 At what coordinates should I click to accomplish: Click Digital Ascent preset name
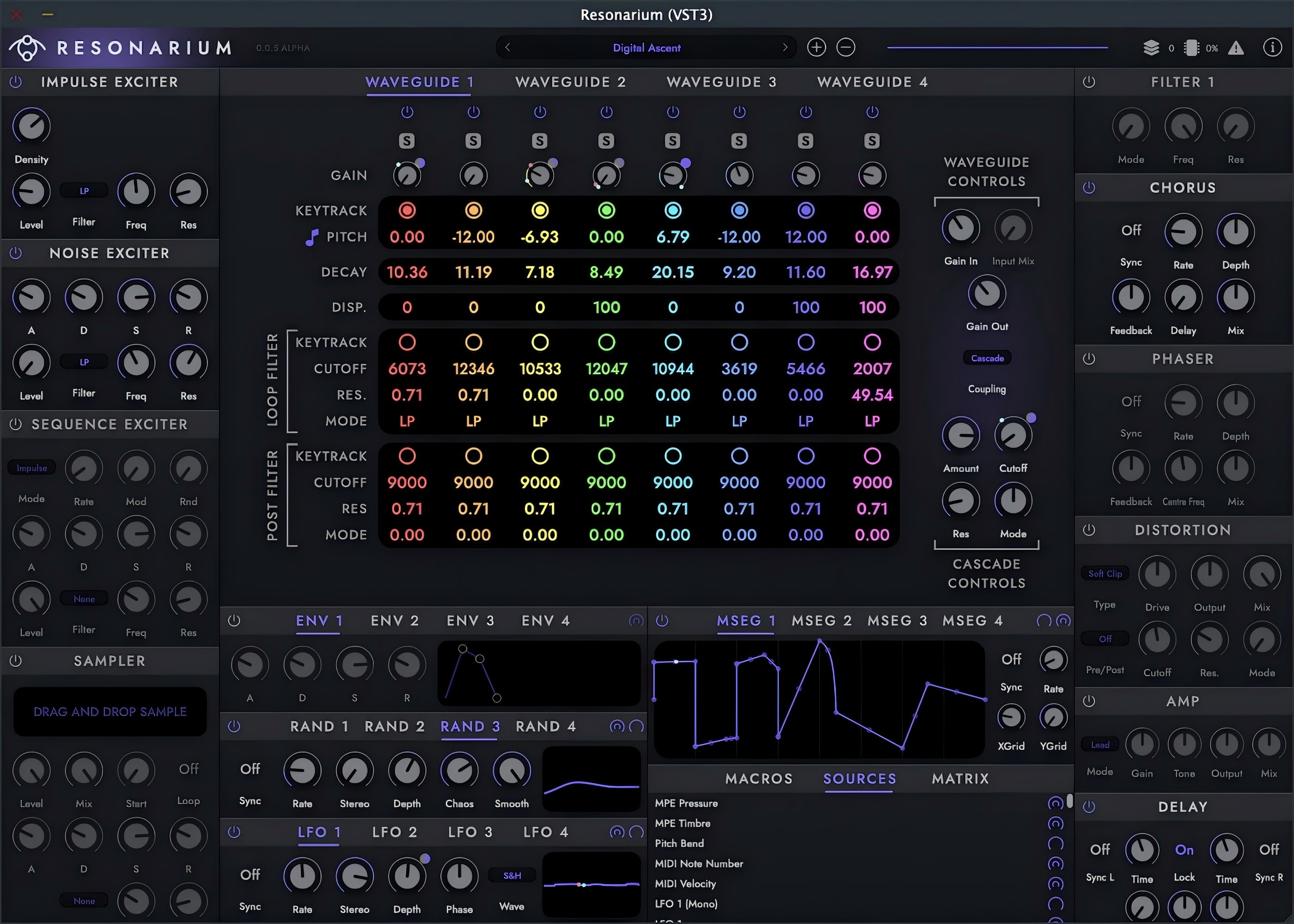point(647,49)
